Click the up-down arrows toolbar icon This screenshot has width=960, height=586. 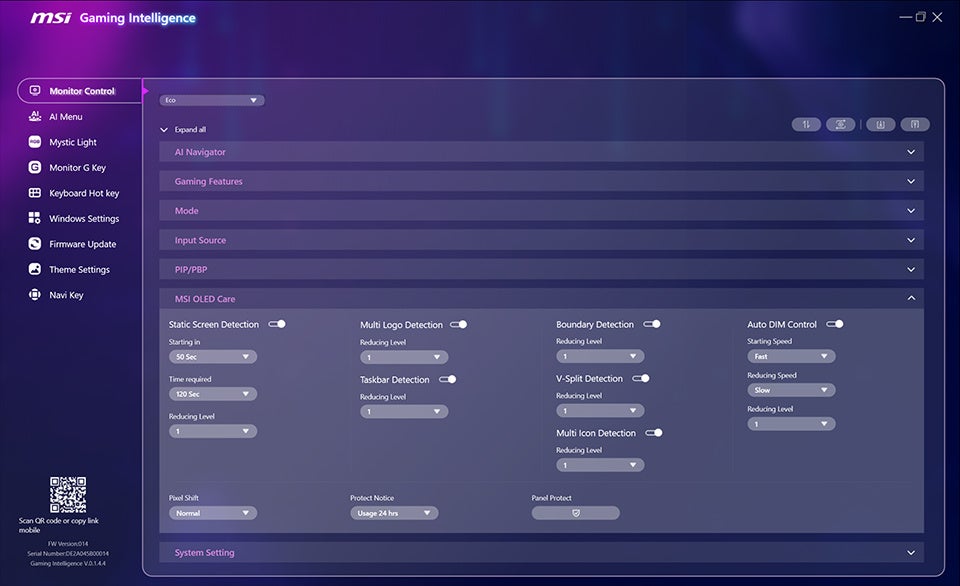[806, 124]
